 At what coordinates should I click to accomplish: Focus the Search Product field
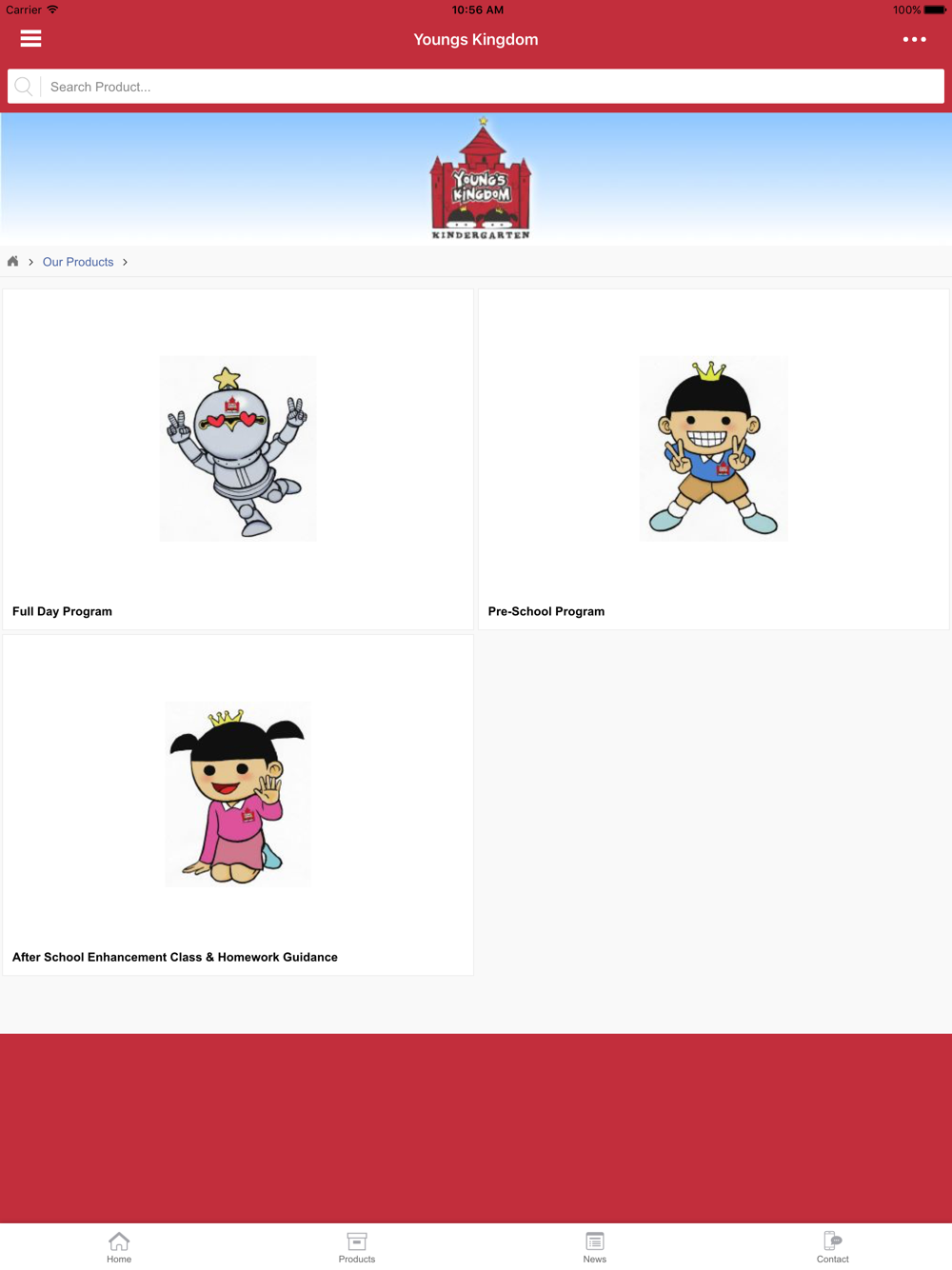coord(476,87)
